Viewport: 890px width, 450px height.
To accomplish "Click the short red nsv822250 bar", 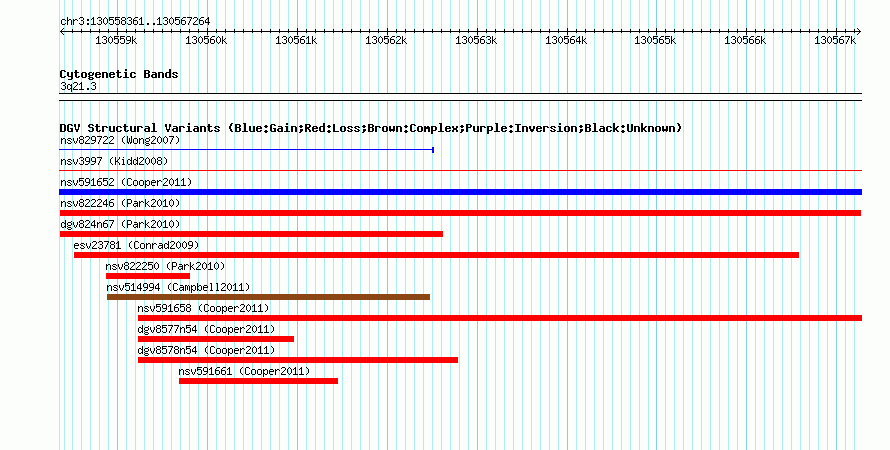I will pyautogui.click(x=148, y=276).
